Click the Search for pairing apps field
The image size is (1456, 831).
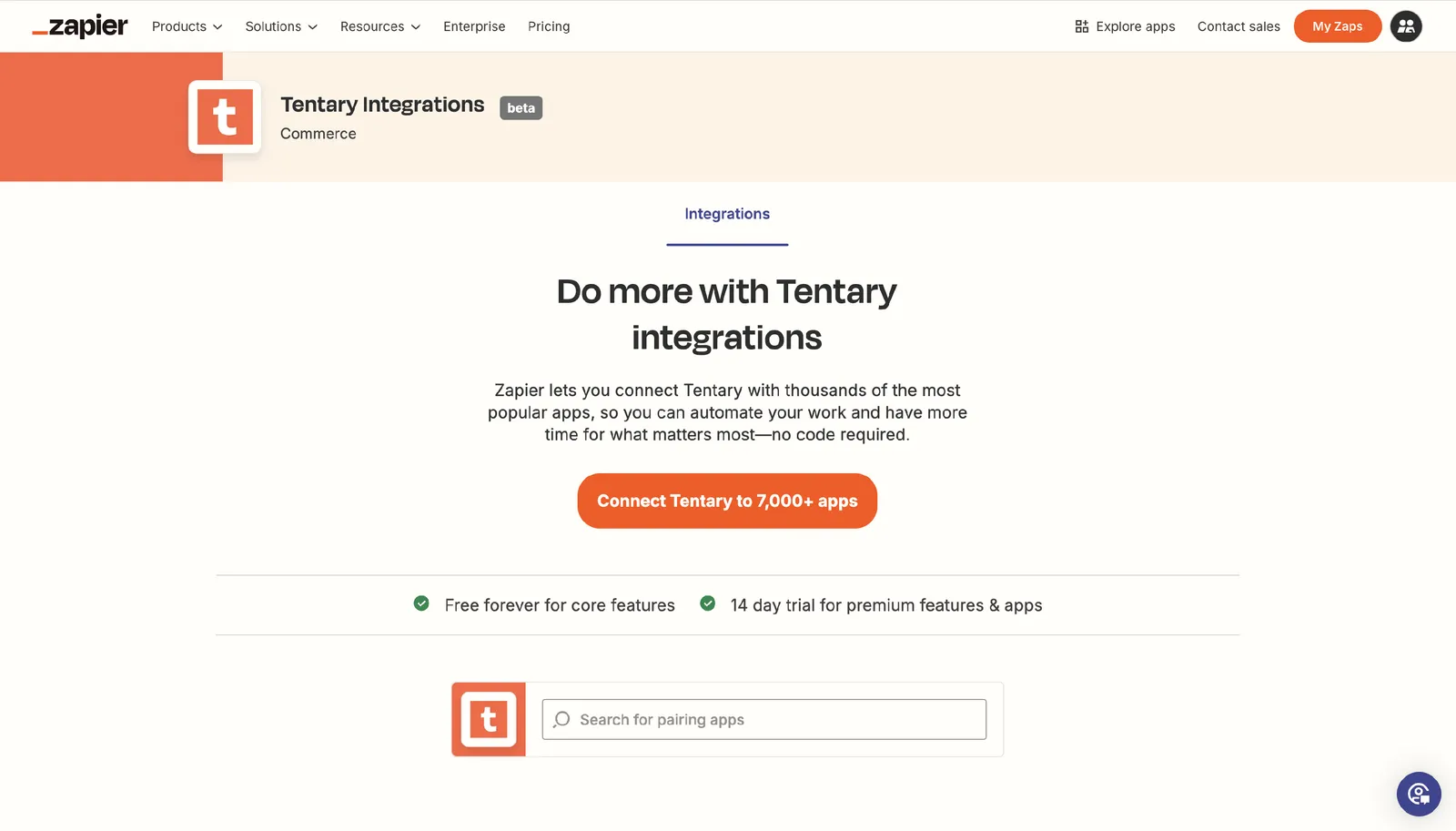click(x=764, y=719)
